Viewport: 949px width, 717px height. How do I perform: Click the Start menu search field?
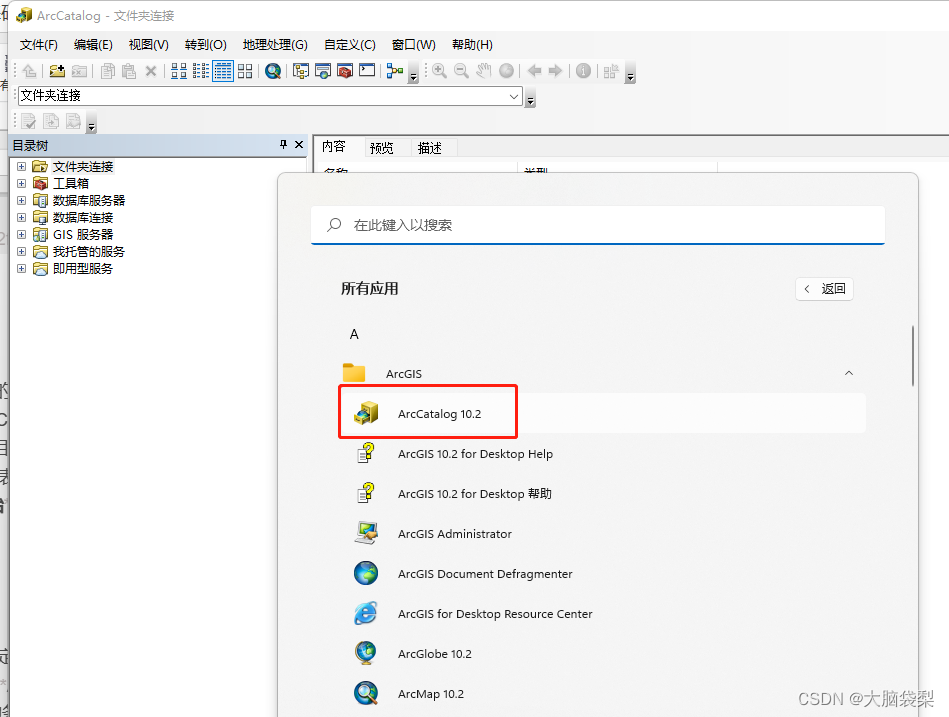(x=598, y=225)
